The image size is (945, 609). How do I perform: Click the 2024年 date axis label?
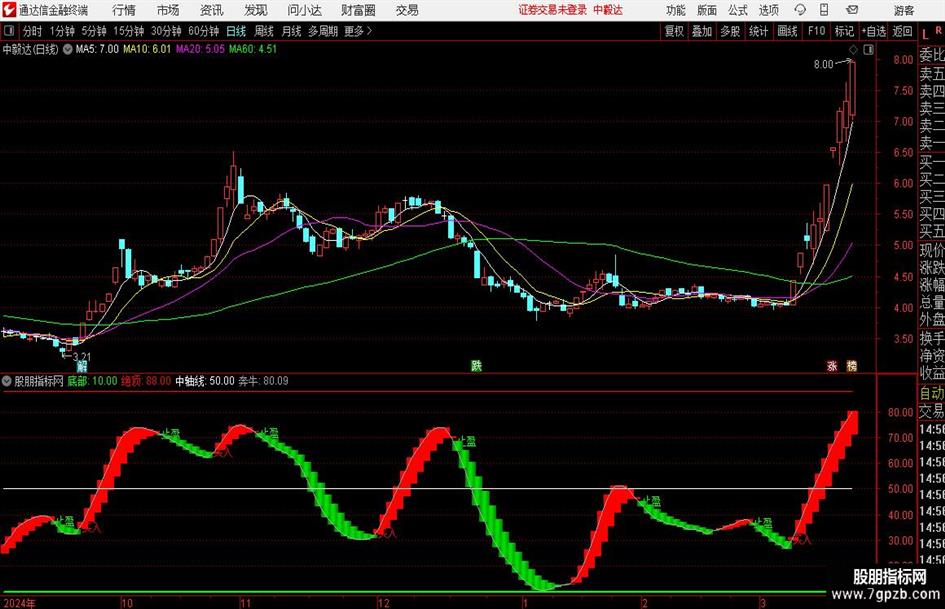pyautogui.click(x=19, y=603)
